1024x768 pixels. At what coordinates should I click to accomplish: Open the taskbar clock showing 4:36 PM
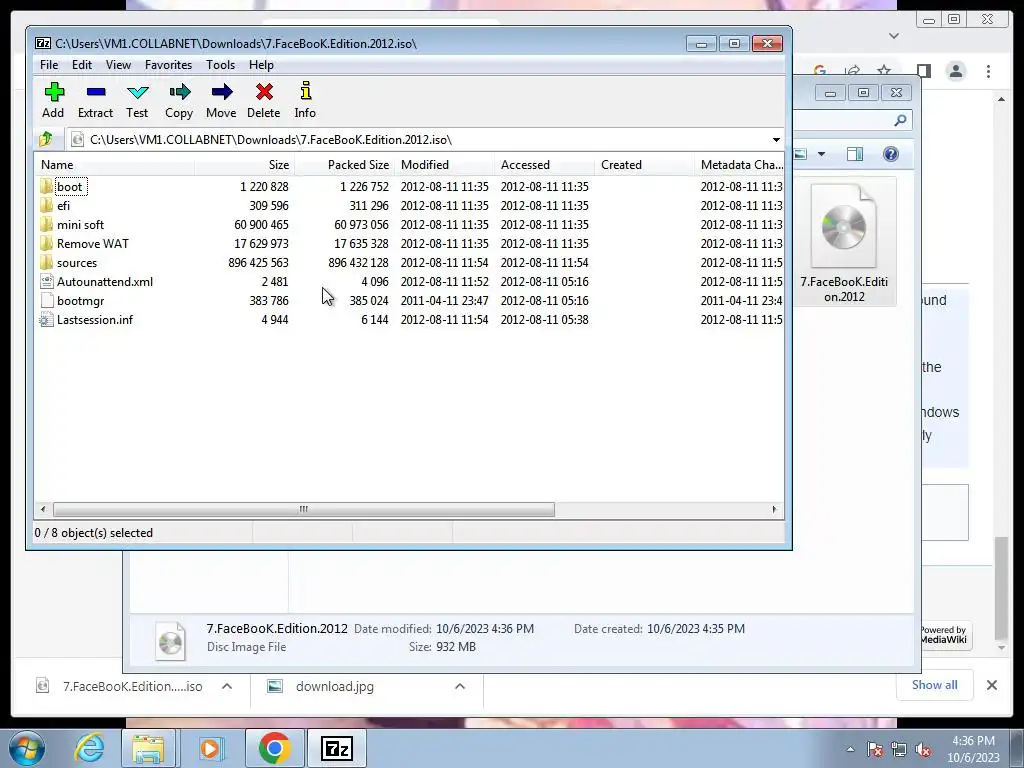click(x=973, y=749)
